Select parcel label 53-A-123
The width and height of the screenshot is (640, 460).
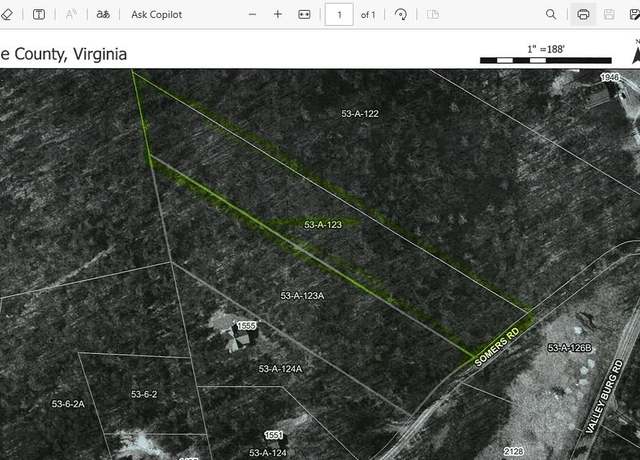point(323,224)
